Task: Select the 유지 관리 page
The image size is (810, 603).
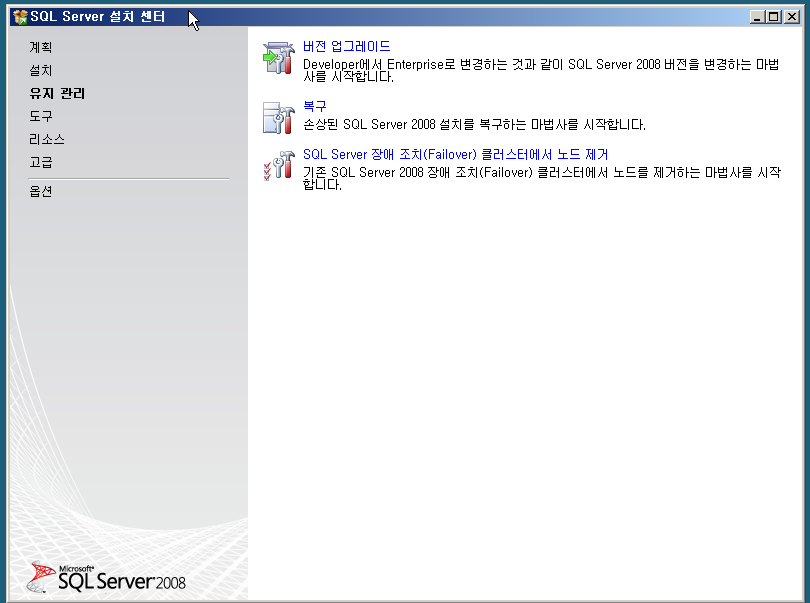Action: pyautogui.click(x=57, y=94)
